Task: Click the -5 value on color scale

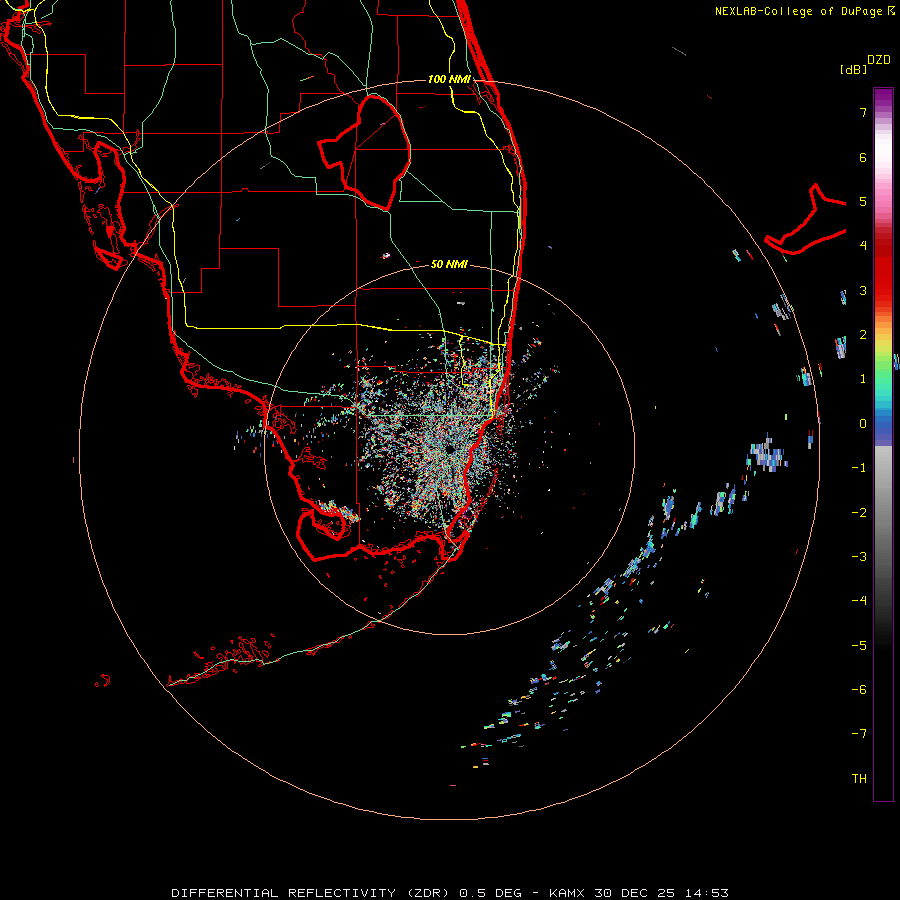Action: [x=859, y=646]
